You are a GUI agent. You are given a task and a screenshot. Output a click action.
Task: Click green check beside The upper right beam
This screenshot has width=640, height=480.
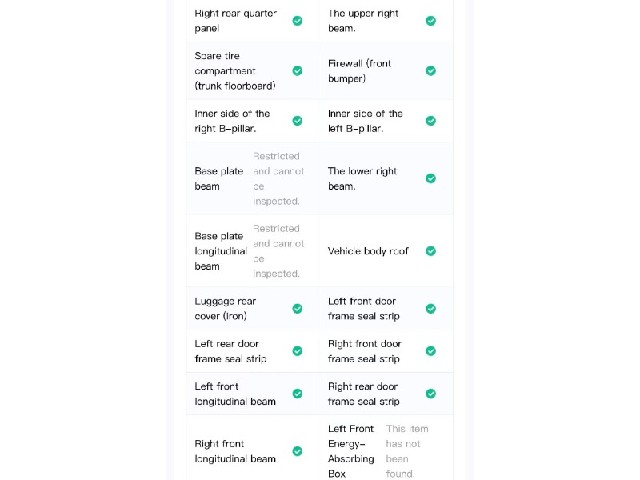pyautogui.click(x=431, y=21)
